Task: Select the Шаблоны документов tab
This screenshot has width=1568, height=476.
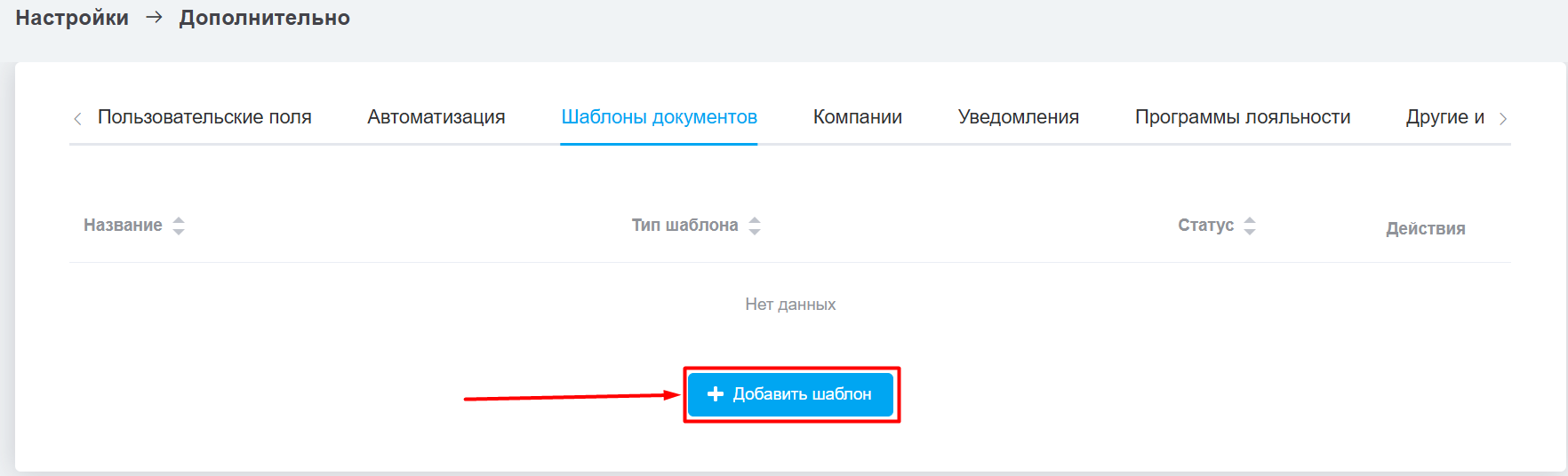Action: click(659, 117)
